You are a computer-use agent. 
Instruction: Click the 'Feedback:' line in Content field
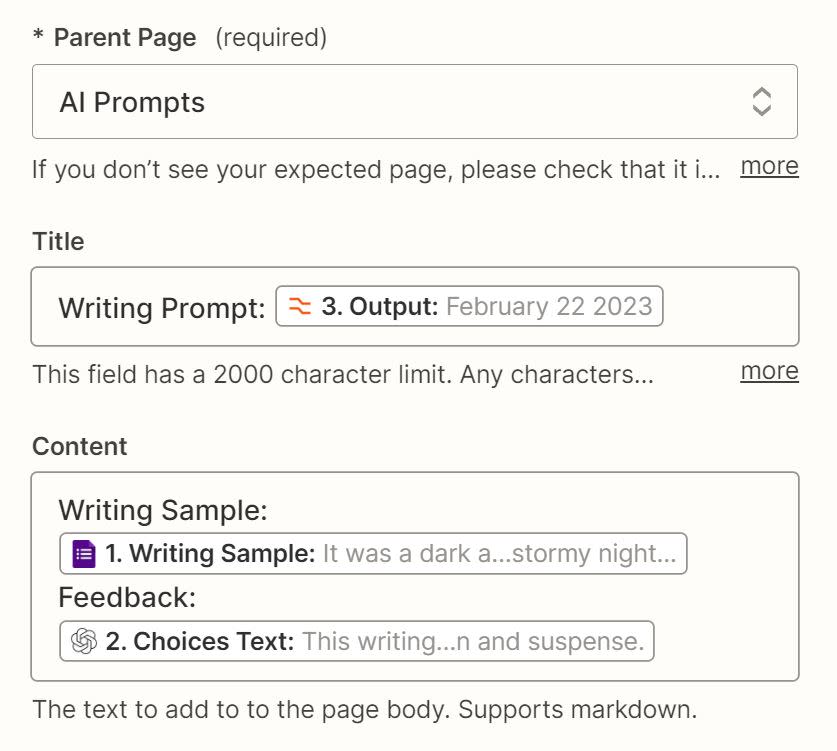click(x=127, y=598)
